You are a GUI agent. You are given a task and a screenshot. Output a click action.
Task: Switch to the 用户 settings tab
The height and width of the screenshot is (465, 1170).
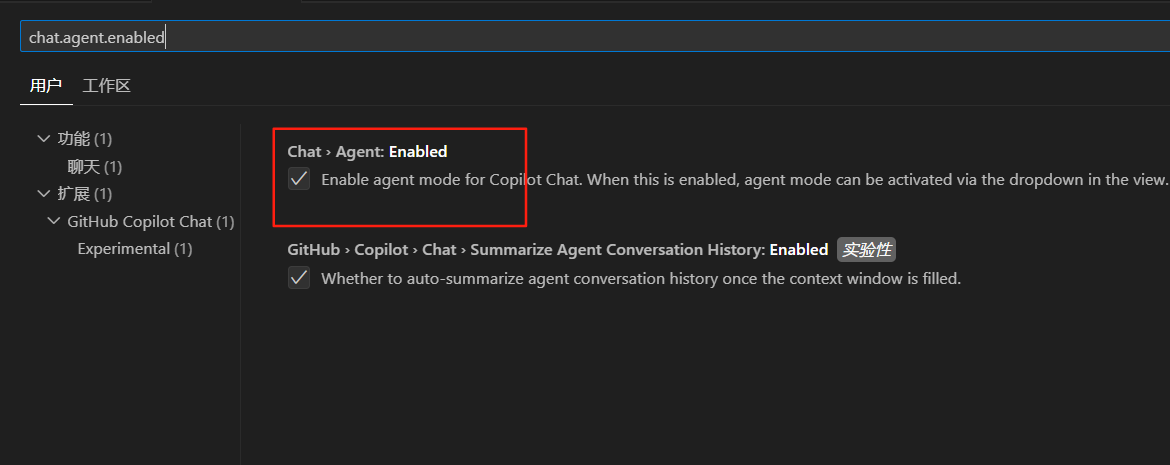(x=46, y=86)
